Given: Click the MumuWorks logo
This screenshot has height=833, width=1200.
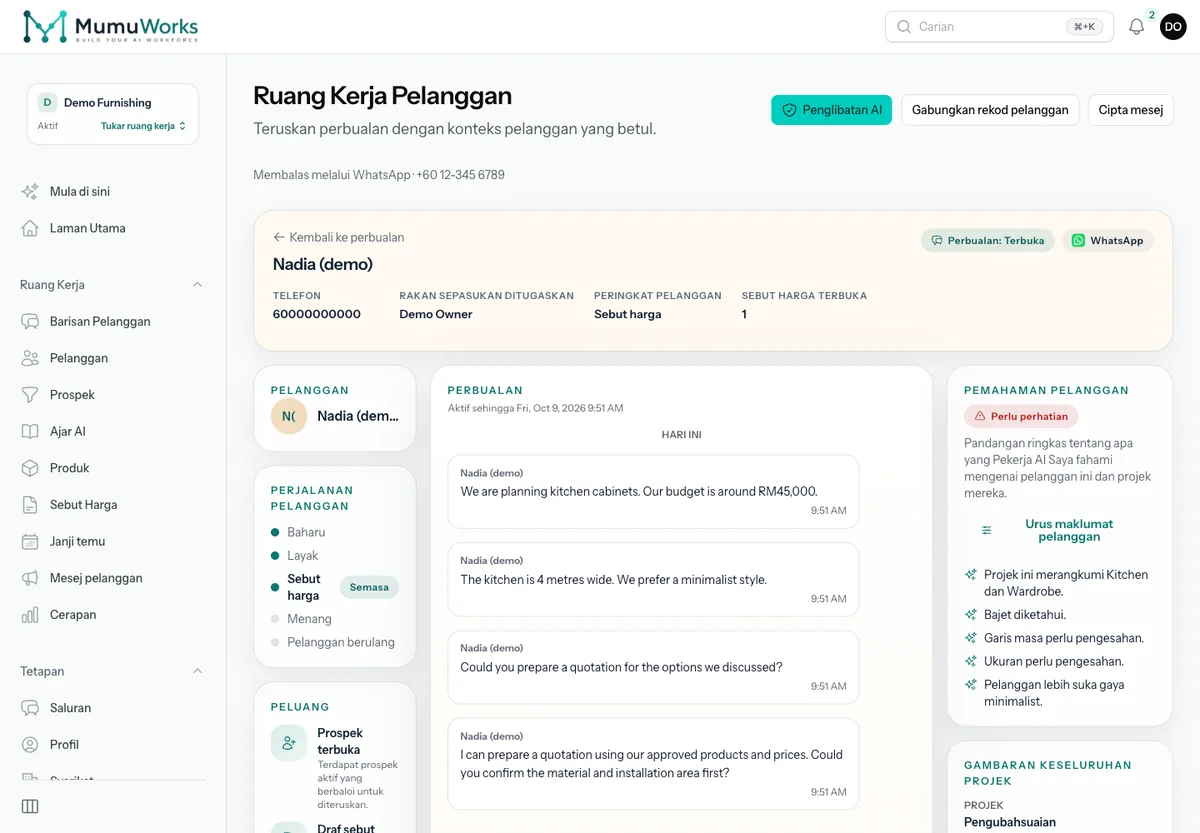Looking at the screenshot, I should click(110, 27).
